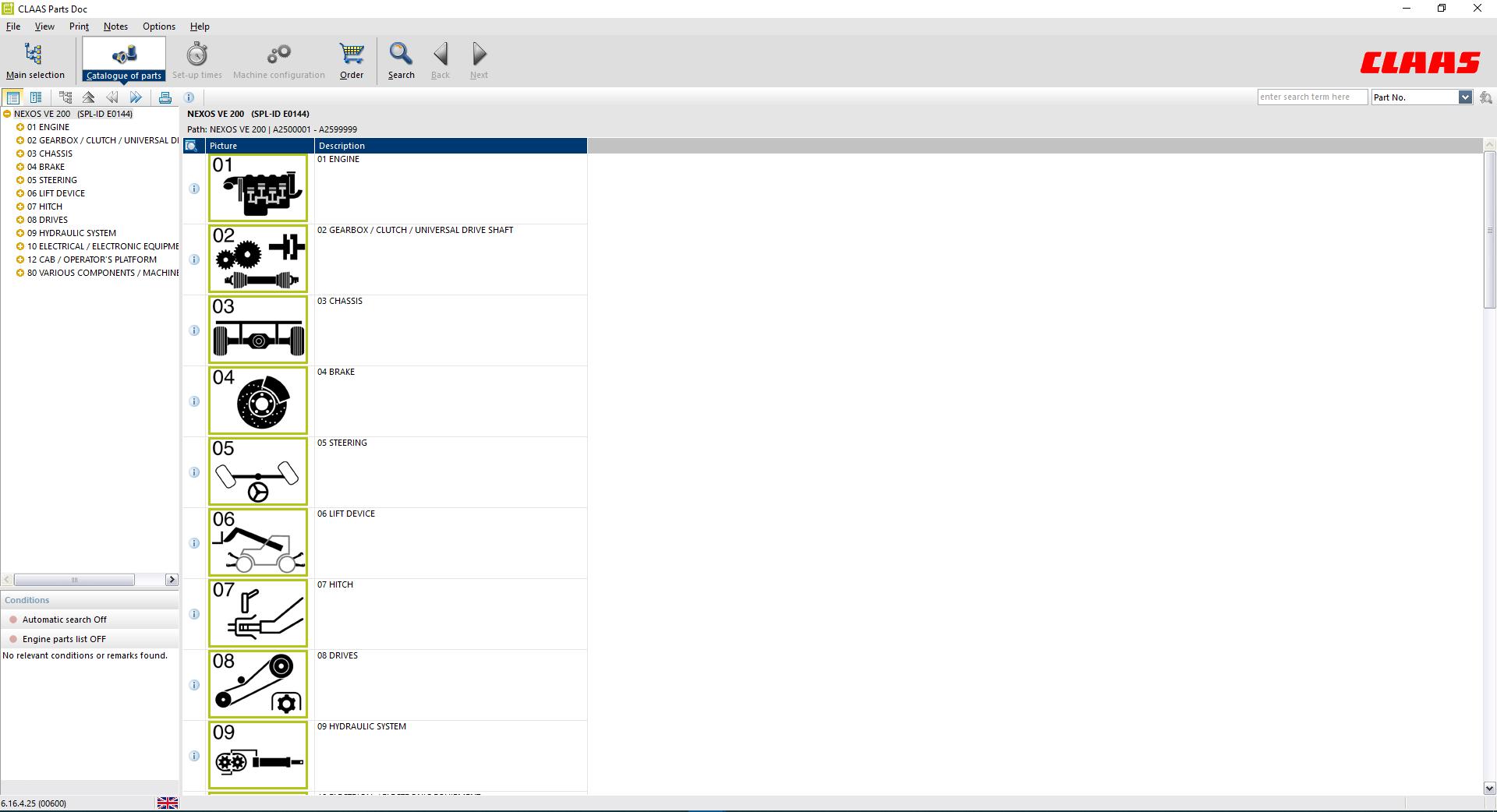
Task: Select 08 DRIVES in the tree
Action: click(x=48, y=220)
